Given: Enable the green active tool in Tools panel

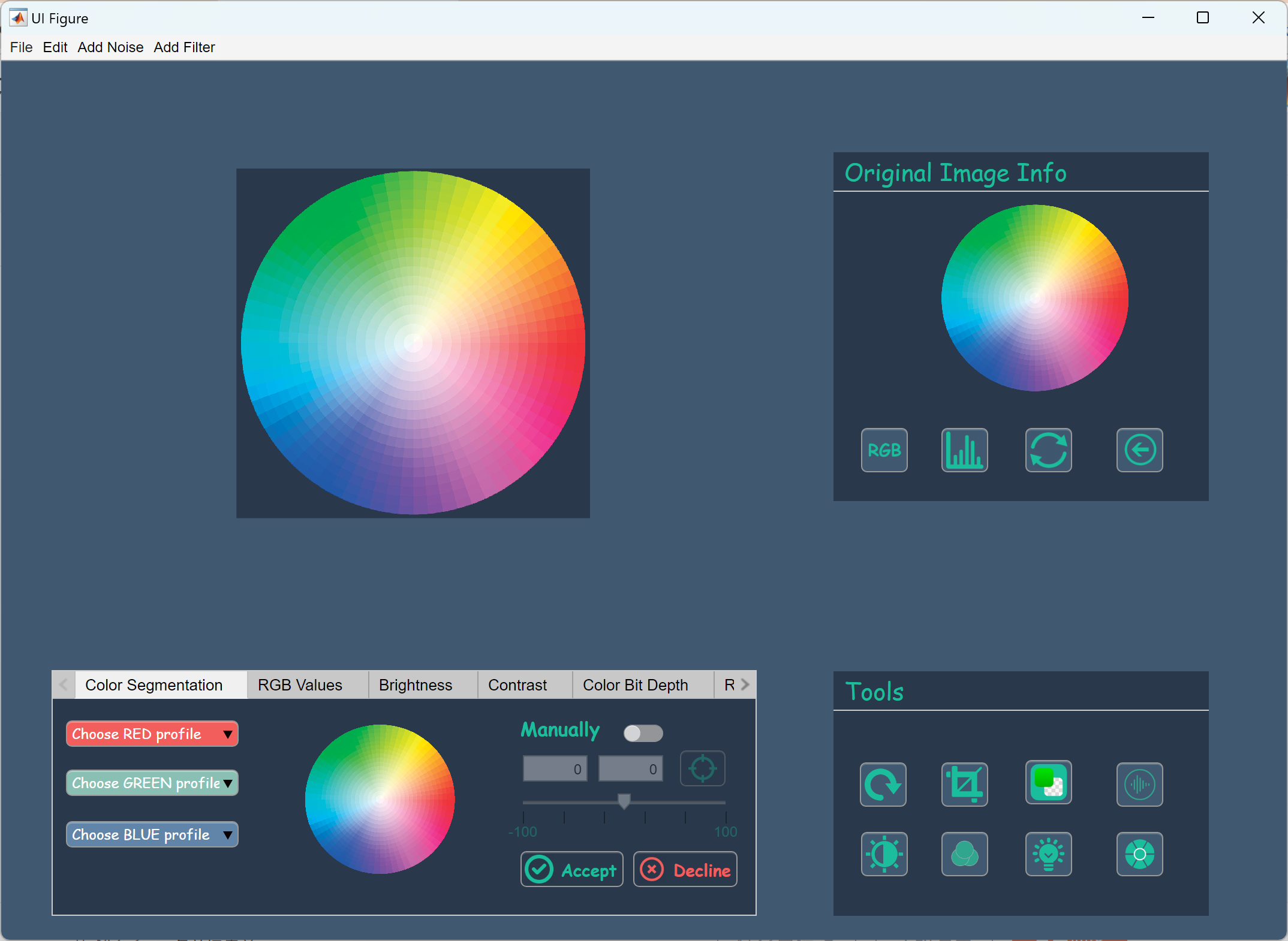Looking at the screenshot, I should tap(1048, 783).
